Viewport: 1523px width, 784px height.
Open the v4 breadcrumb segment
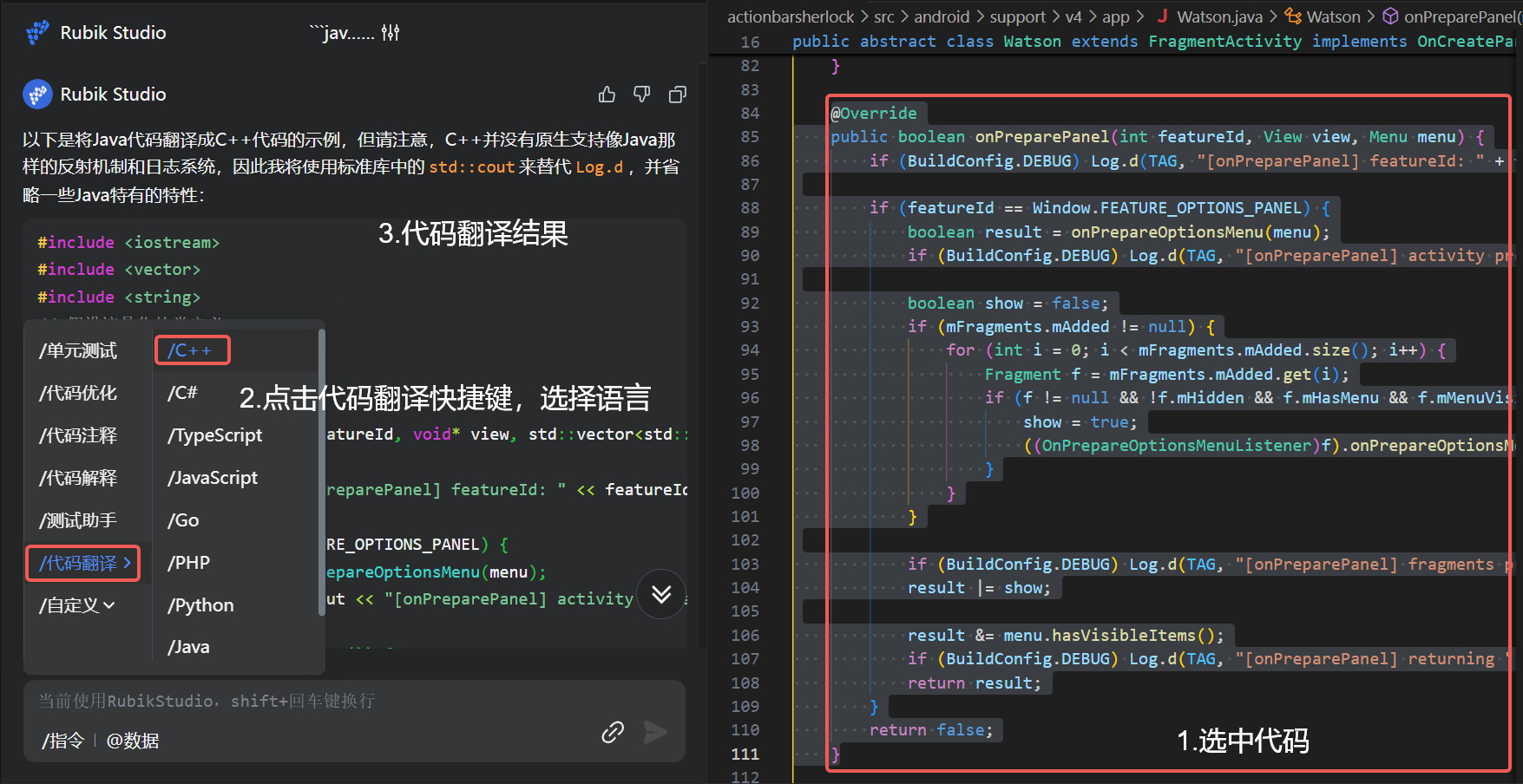point(1073,16)
